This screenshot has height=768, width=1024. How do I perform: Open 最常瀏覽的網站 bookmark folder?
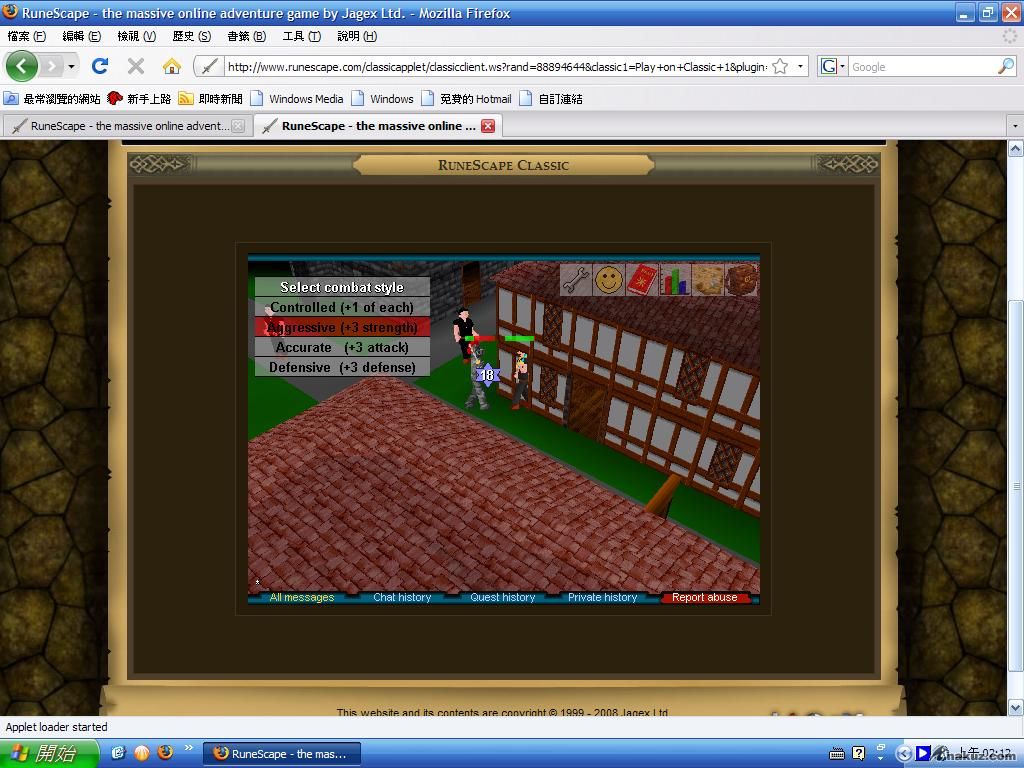(x=52, y=99)
